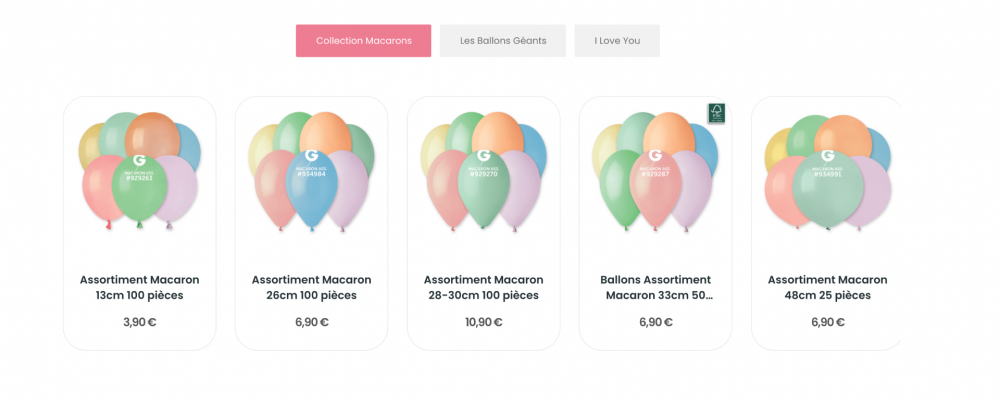Screen dimensions: 1000x400
Task: Click the FSC certification badge icon
Action: [x=716, y=113]
